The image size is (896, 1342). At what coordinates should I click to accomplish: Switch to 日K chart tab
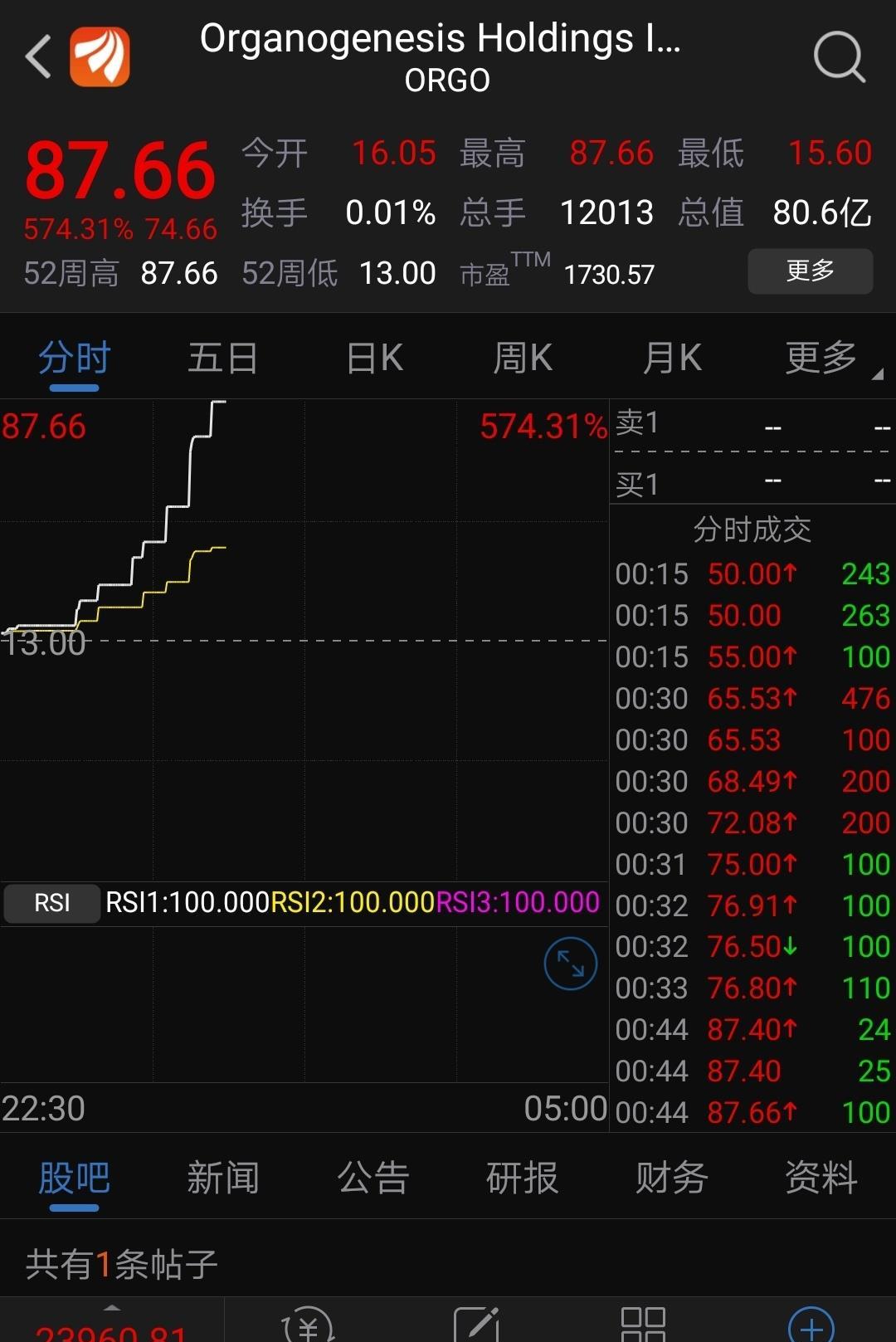(374, 359)
